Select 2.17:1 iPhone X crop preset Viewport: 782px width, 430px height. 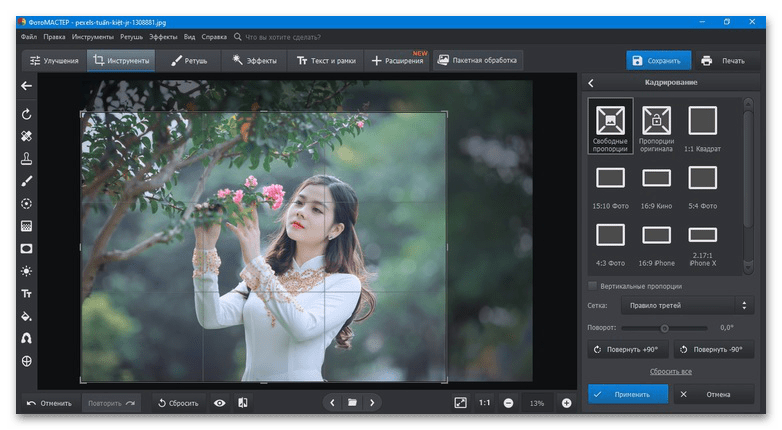[703, 246]
